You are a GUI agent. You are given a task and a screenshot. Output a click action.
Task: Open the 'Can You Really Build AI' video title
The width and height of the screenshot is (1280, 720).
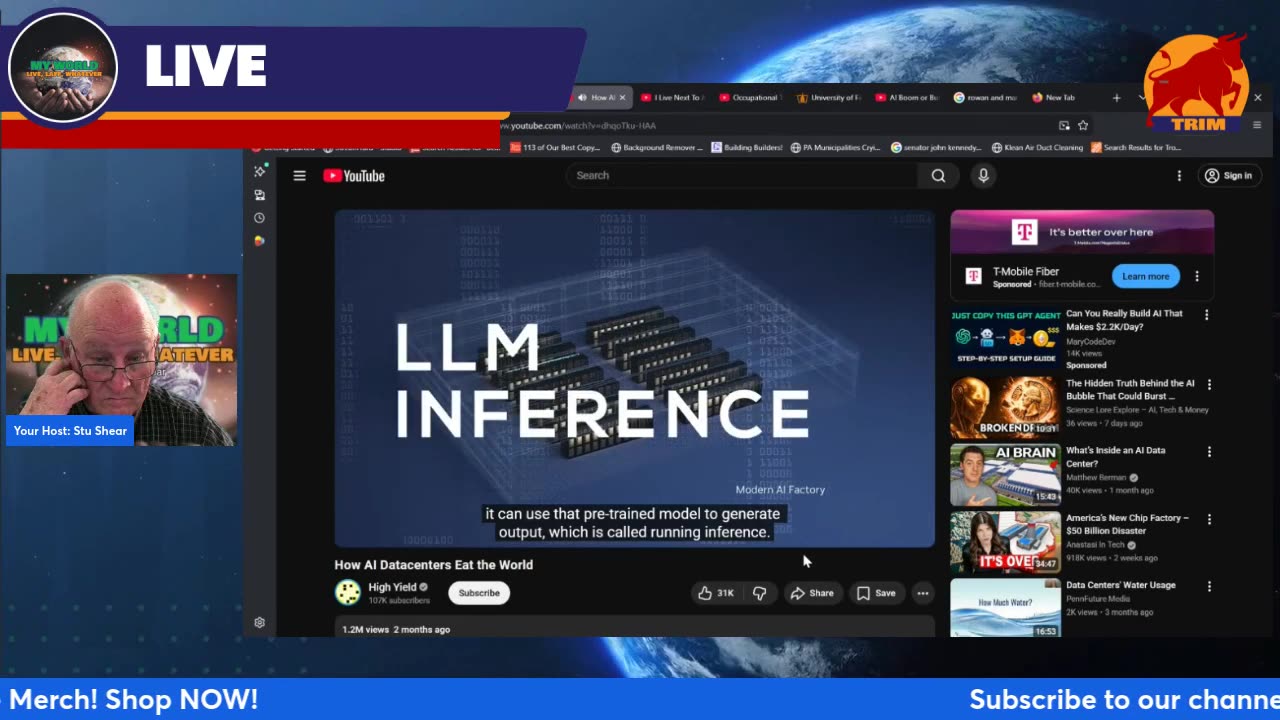1125,320
